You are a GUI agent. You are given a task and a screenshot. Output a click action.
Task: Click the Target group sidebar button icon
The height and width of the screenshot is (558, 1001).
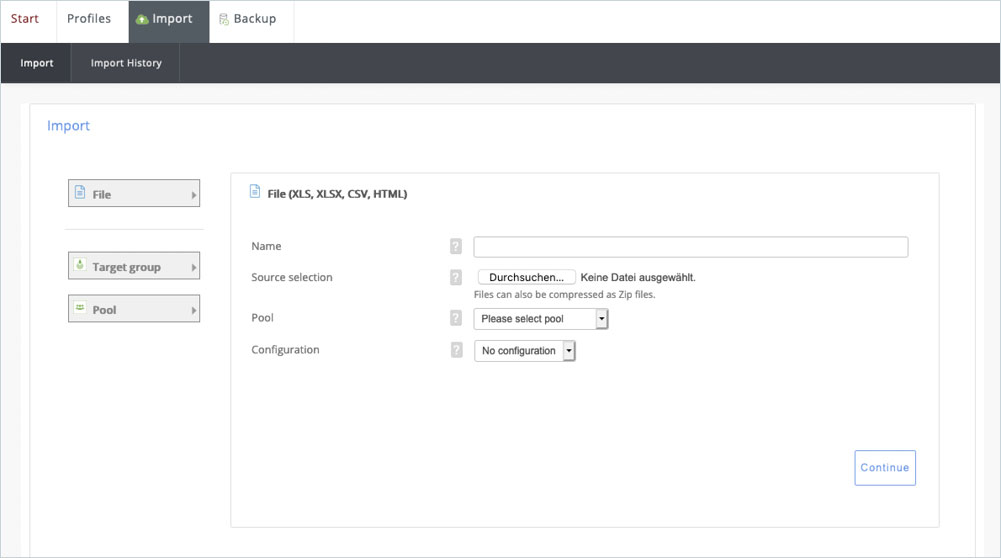[x=80, y=266]
